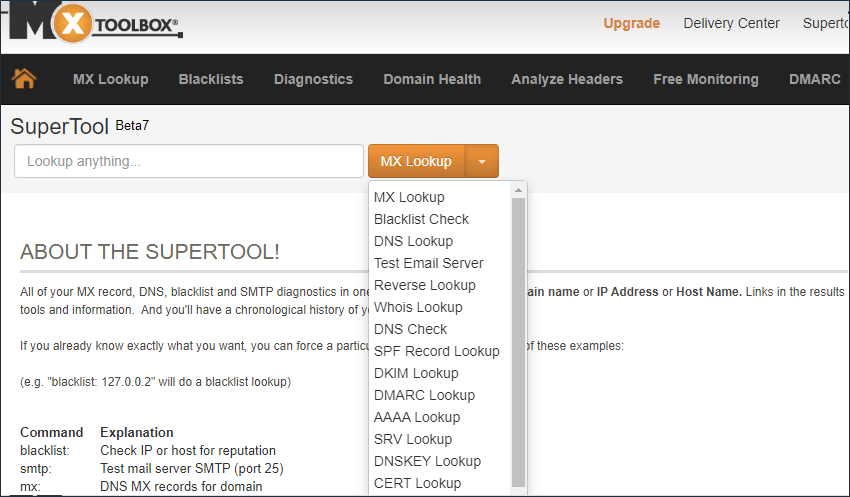Select DNS Check option
Image resolution: width=850 pixels, height=497 pixels.
(x=410, y=329)
